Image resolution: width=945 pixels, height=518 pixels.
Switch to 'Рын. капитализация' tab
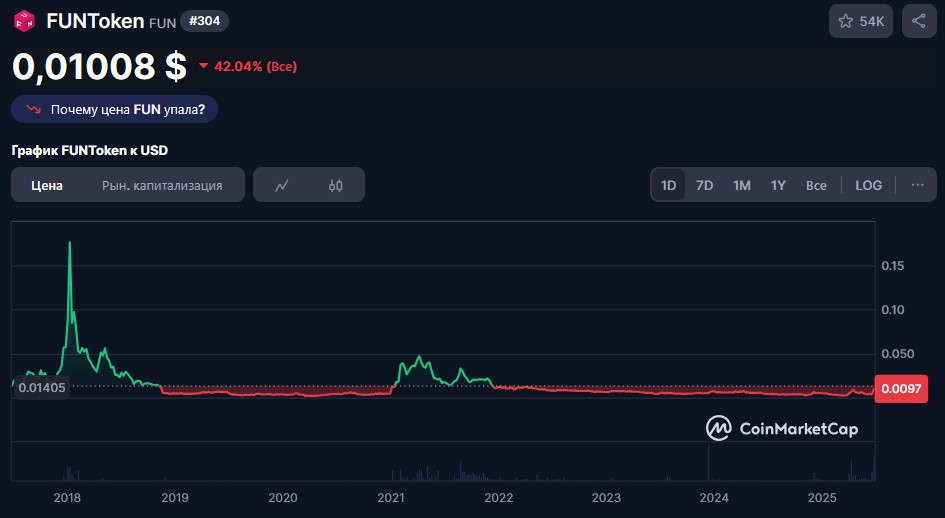tap(162, 185)
